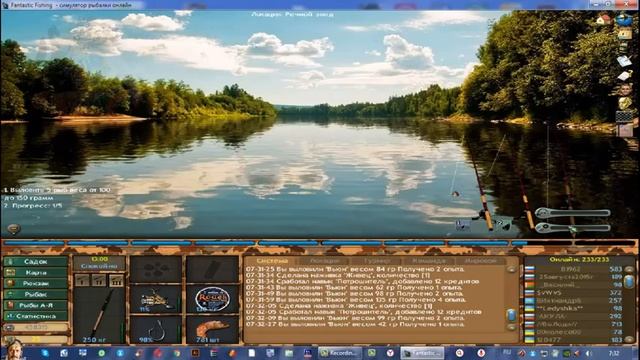Viewport: 640px width, 360px height.
Task: Open the gold trophy icon
Action: (x=624, y=103)
